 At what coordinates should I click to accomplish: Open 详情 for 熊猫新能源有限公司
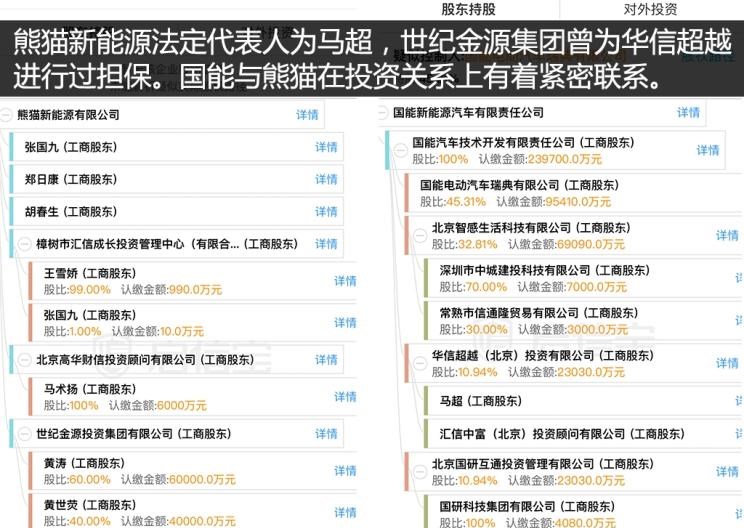307,115
